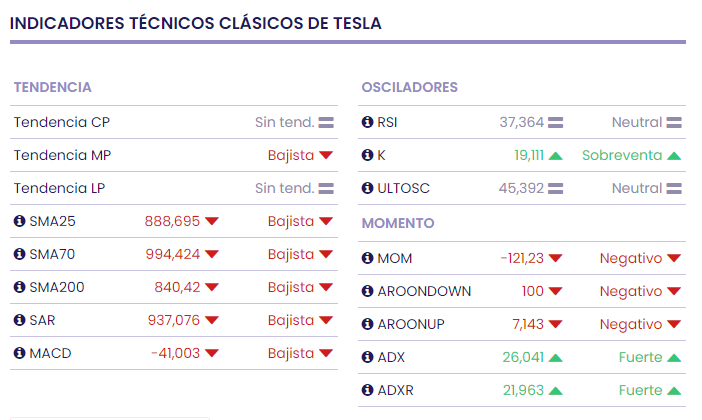Click the info icon next to SAR
Viewport: 702px width, 420px height.
click(19, 320)
